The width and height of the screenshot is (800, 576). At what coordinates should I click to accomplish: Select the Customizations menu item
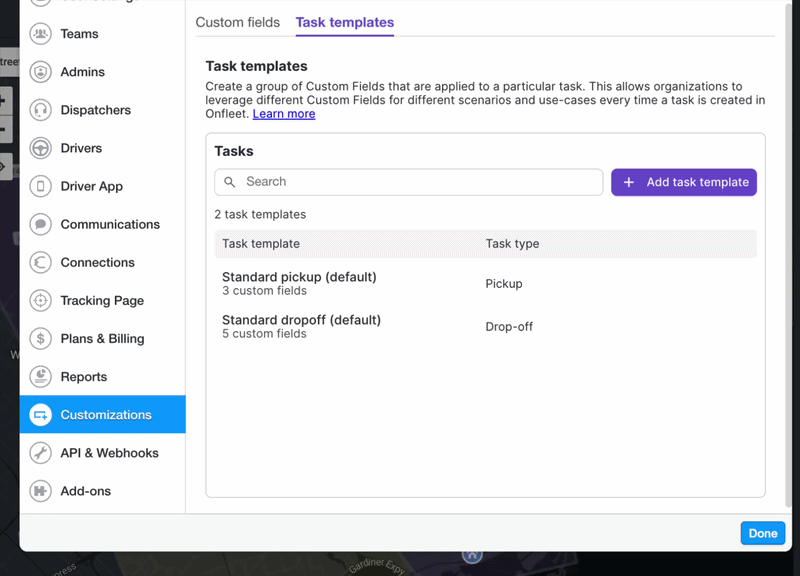[103, 414]
